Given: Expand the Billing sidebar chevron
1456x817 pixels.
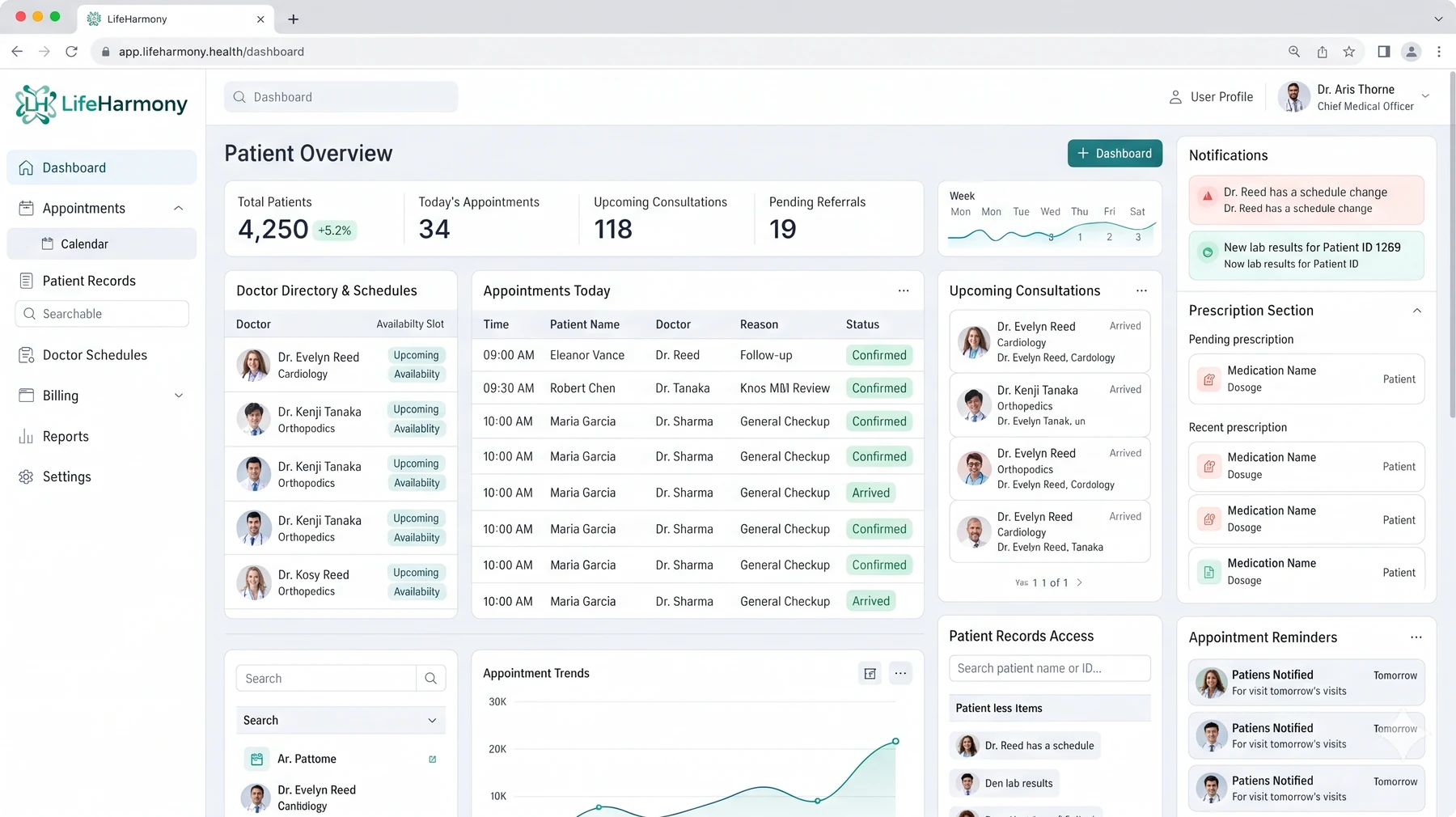Looking at the screenshot, I should (x=179, y=396).
